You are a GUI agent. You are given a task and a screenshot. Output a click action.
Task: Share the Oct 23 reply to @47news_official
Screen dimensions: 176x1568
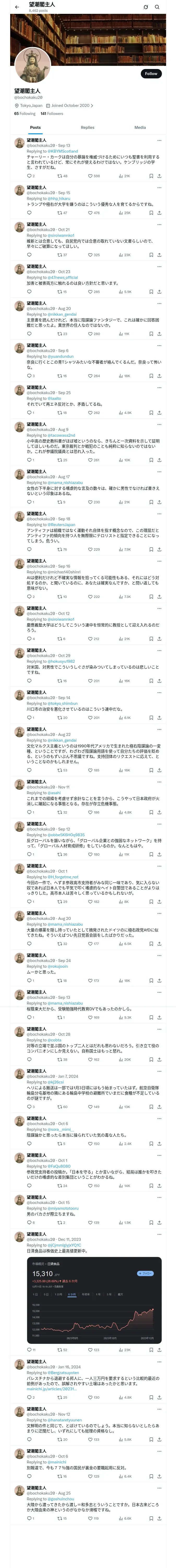tap(159, 292)
